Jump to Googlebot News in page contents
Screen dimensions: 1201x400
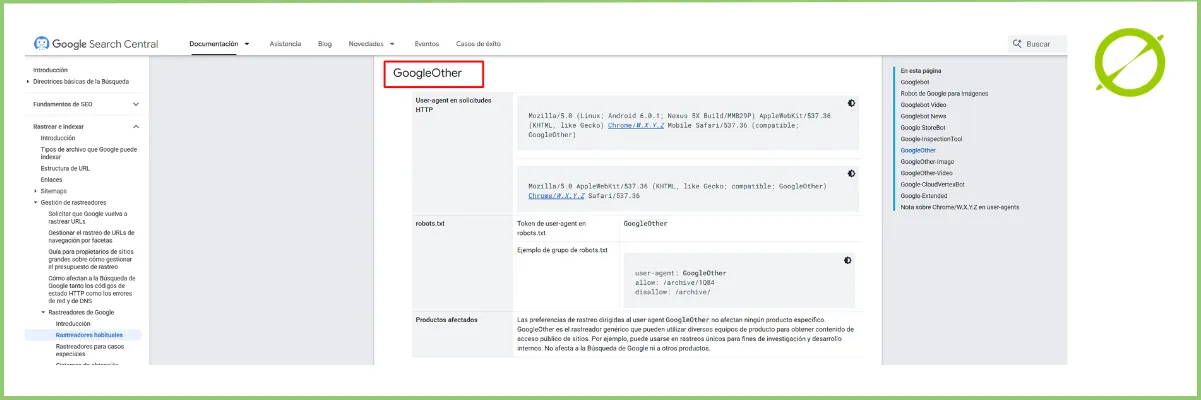tap(923, 116)
